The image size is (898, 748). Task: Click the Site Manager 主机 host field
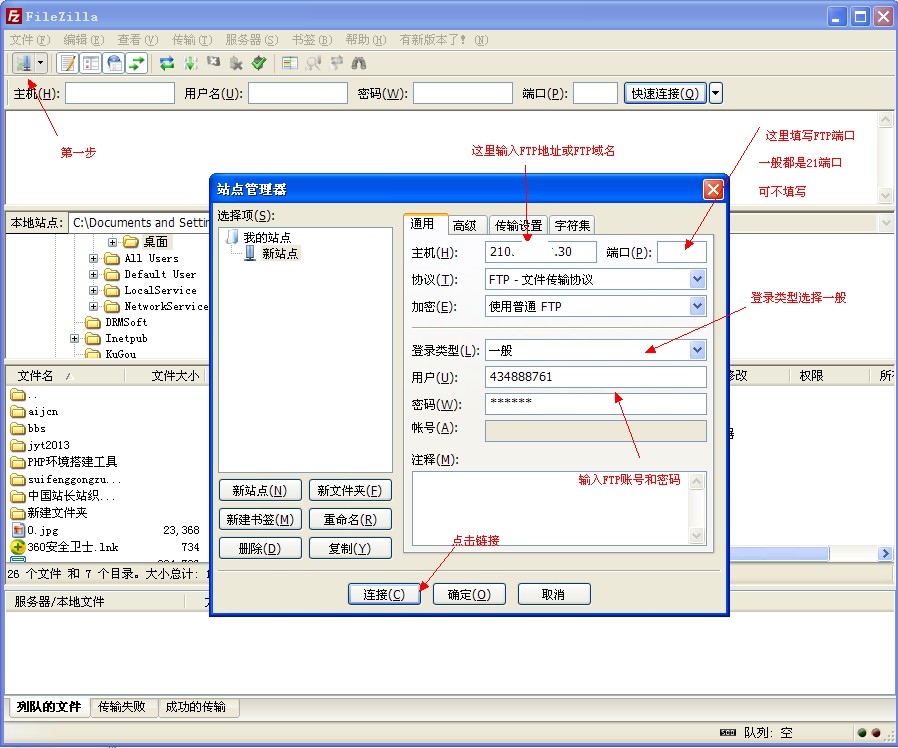541,252
